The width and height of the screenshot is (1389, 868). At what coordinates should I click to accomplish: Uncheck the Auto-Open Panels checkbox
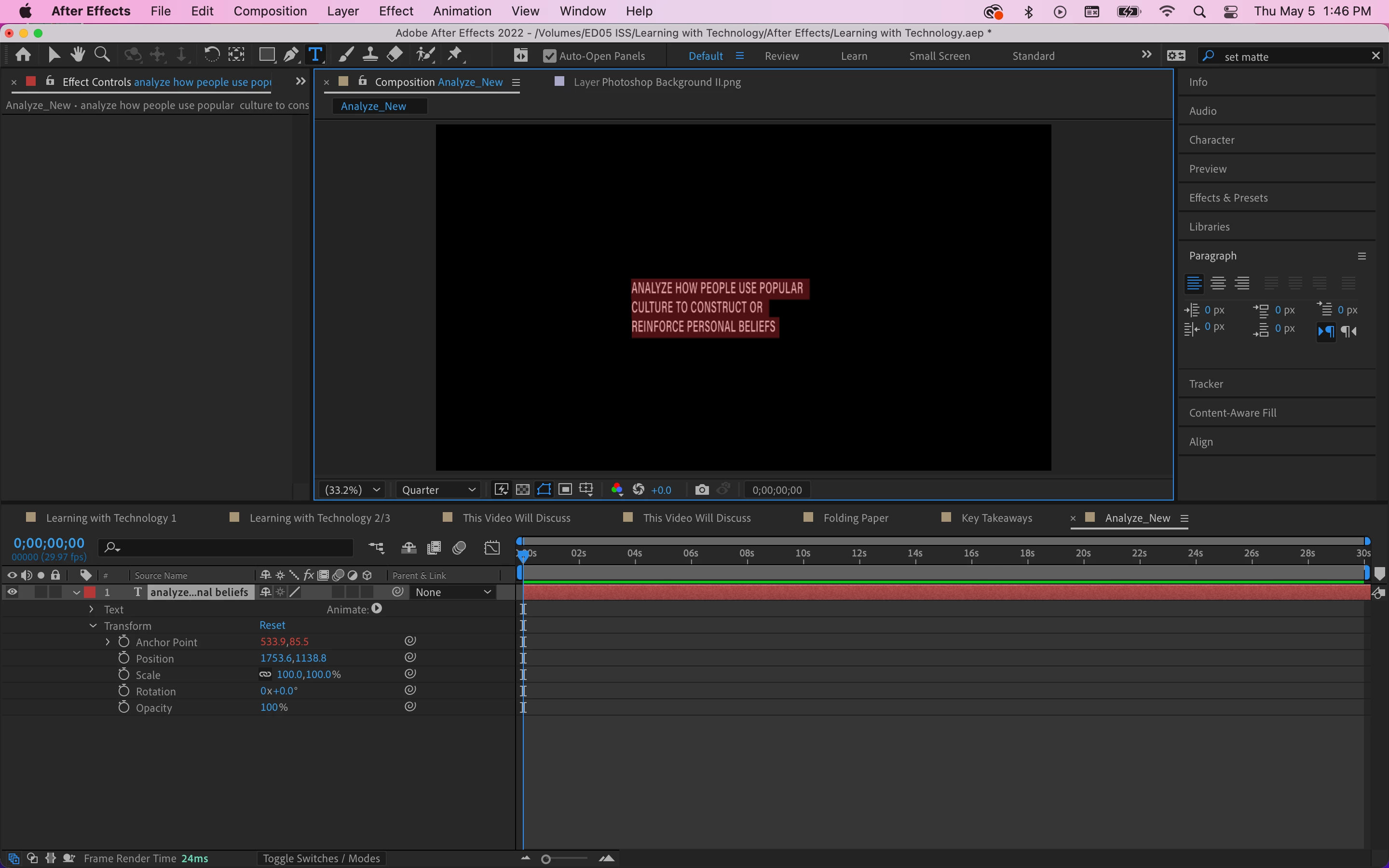point(549,56)
